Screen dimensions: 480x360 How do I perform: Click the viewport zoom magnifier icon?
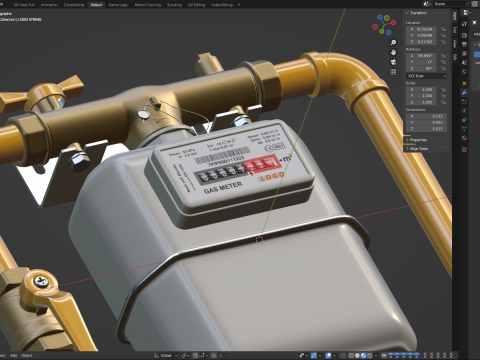tap(393, 42)
